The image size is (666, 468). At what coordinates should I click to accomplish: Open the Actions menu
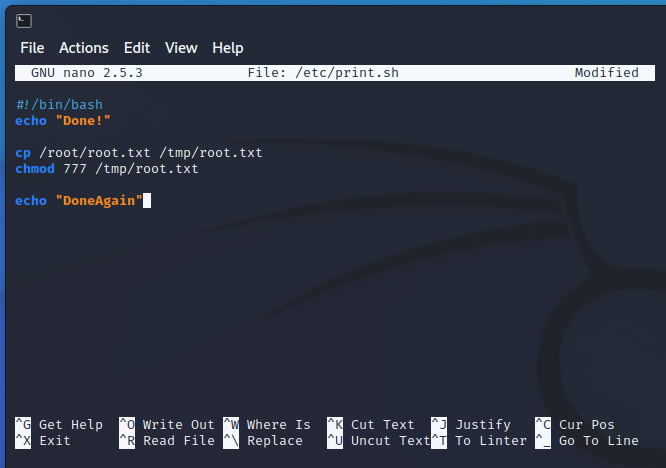[x=84, y=48]
